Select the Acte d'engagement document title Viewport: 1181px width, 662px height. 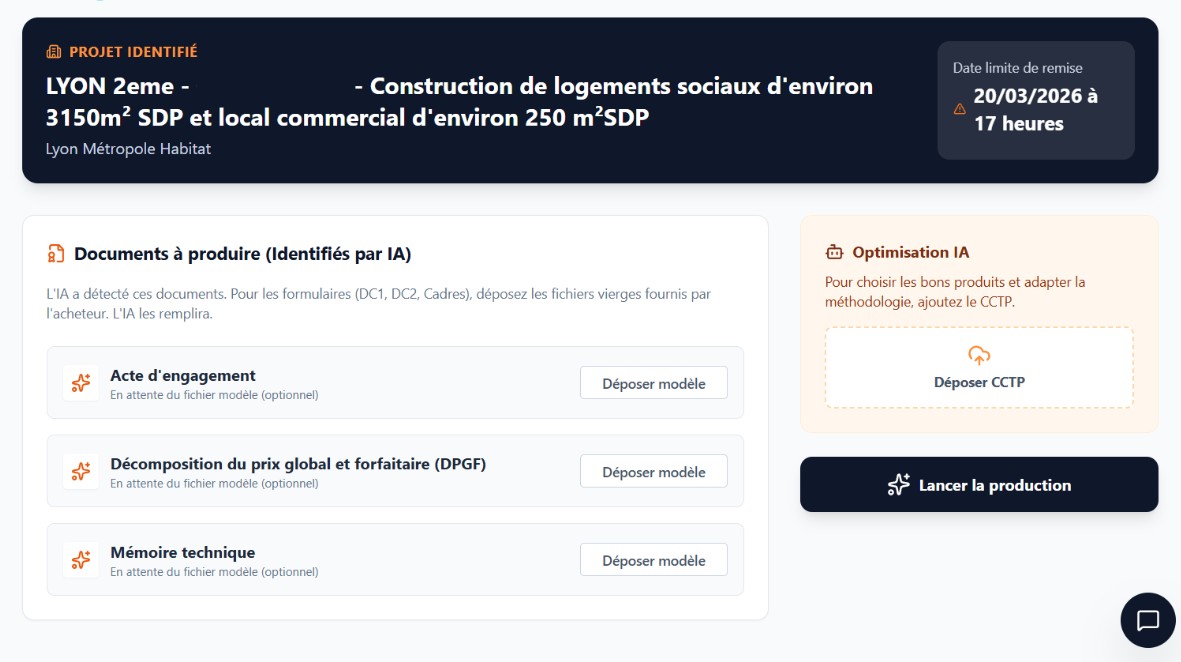tap(183, 375)
